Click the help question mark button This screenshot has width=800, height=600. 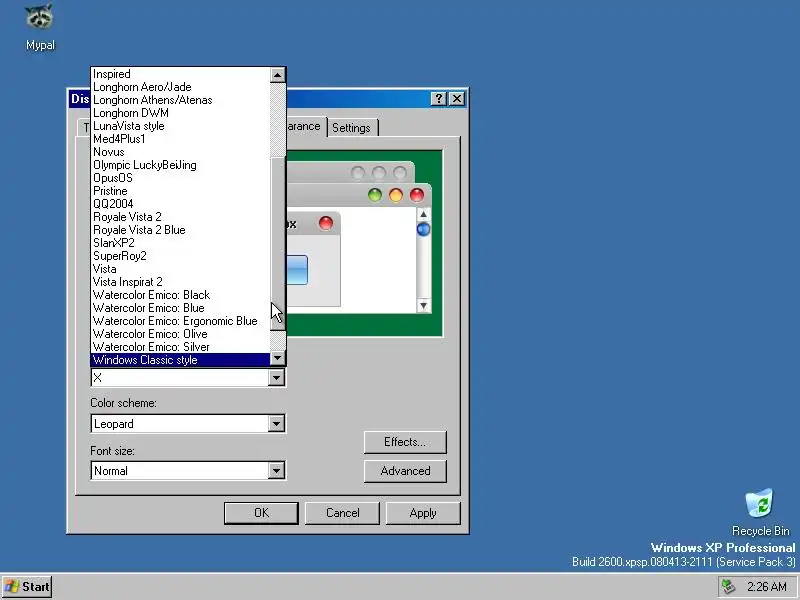coord(438,98)
